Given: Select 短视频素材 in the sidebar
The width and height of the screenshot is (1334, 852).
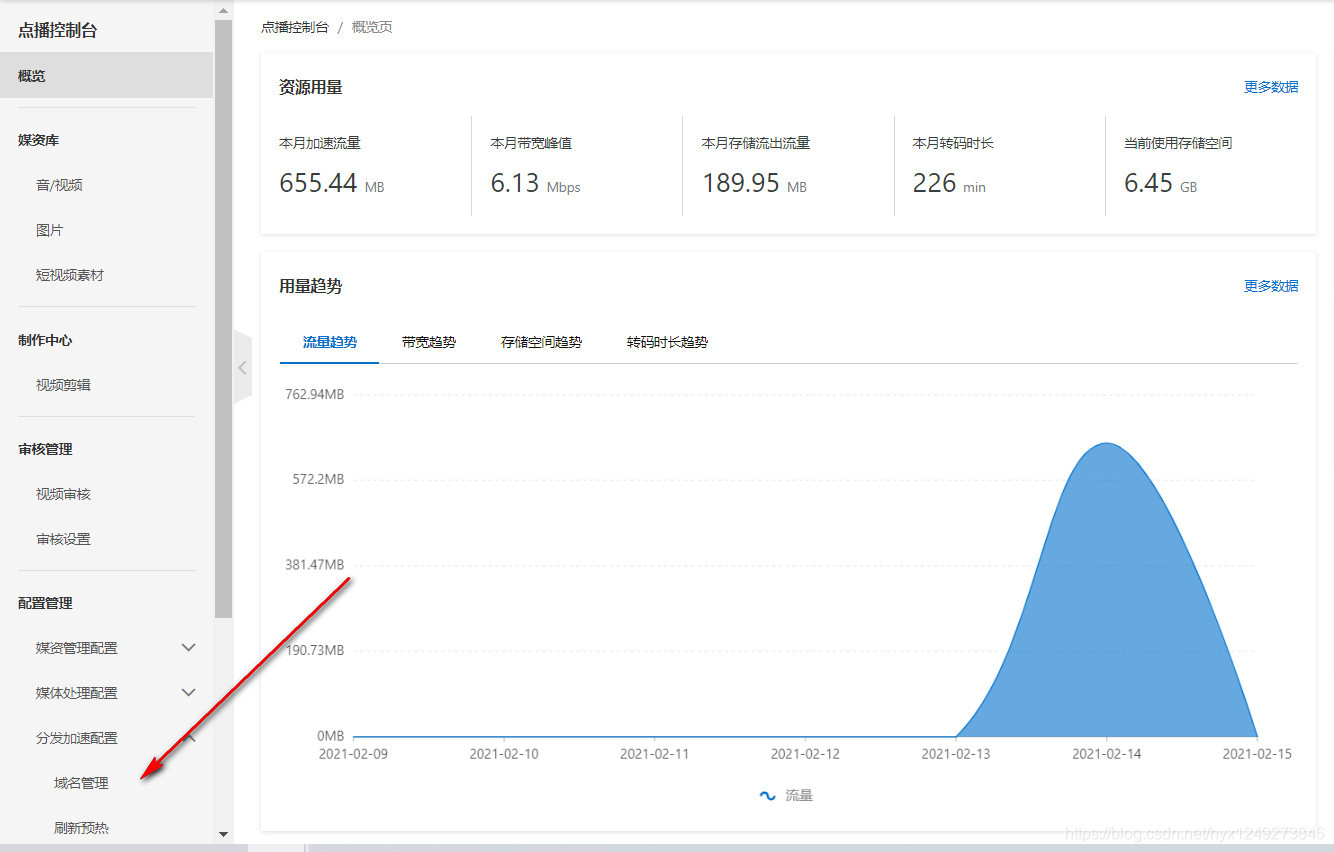Looking at the screenshot, I should (69, 275).
